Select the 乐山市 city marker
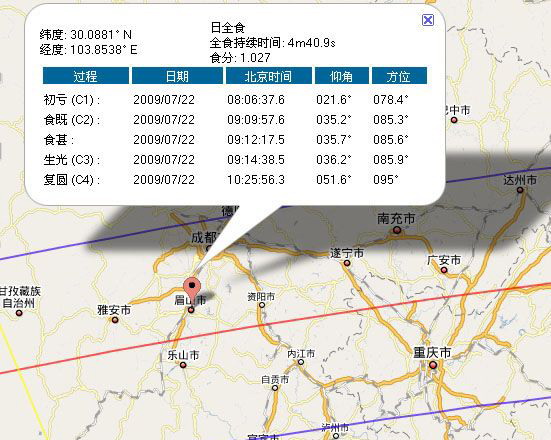Viewport: 551px width, 440px height. pyautogui.click(x=183, y=365)
